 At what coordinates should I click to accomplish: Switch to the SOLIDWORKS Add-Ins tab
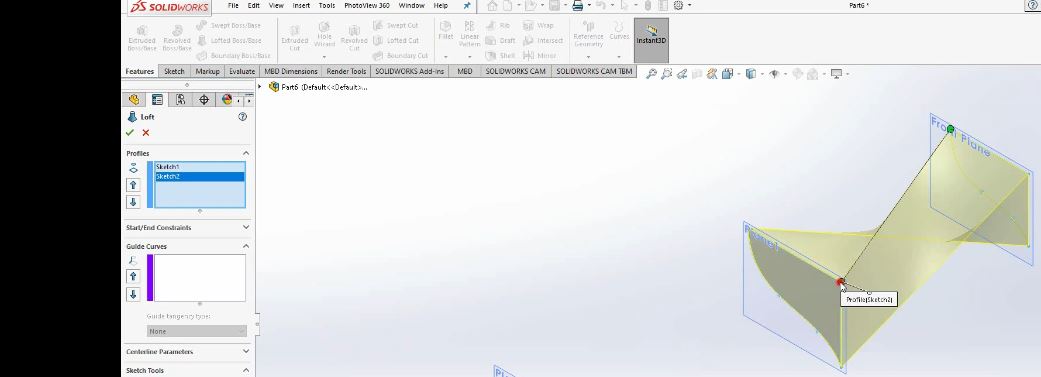(410, 71)
